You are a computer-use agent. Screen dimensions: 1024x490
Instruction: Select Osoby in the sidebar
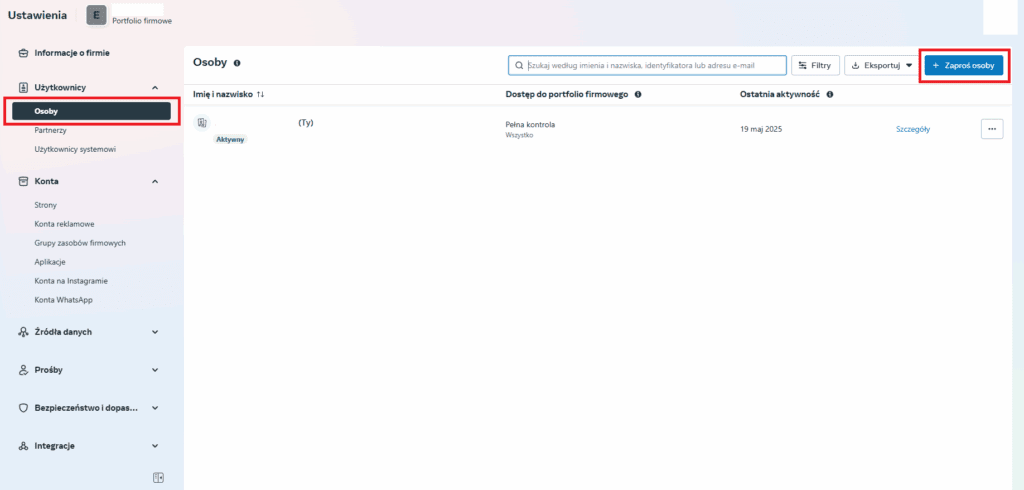(91, 111)
